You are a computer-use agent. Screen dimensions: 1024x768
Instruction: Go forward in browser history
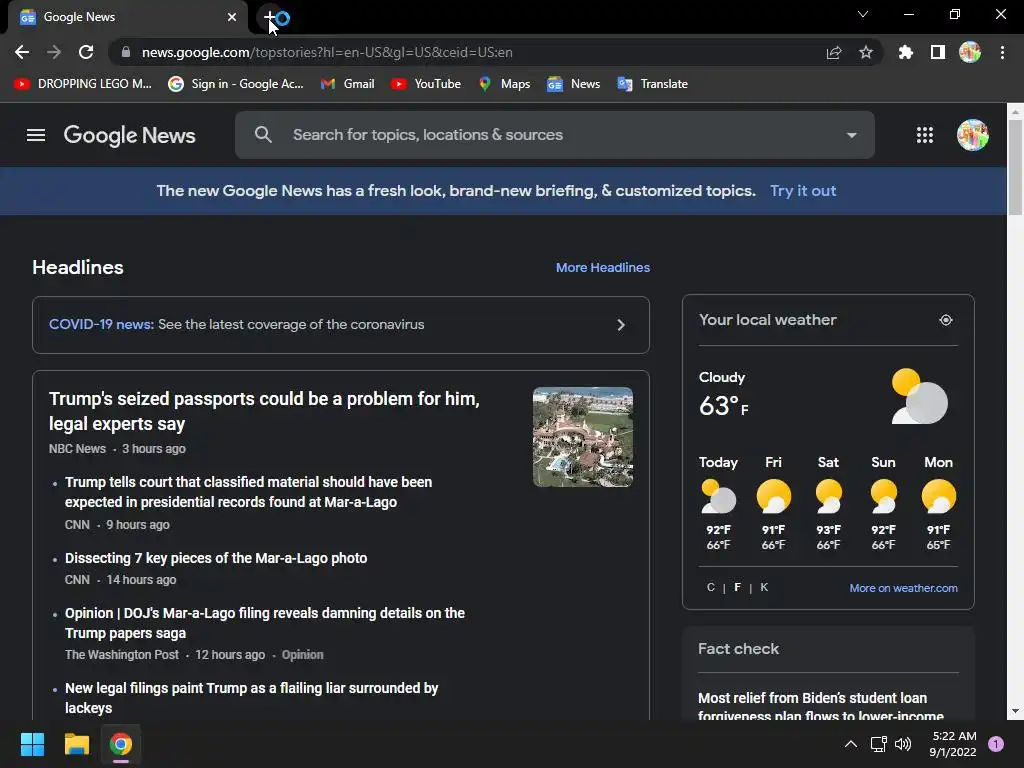tap(54, 52)
